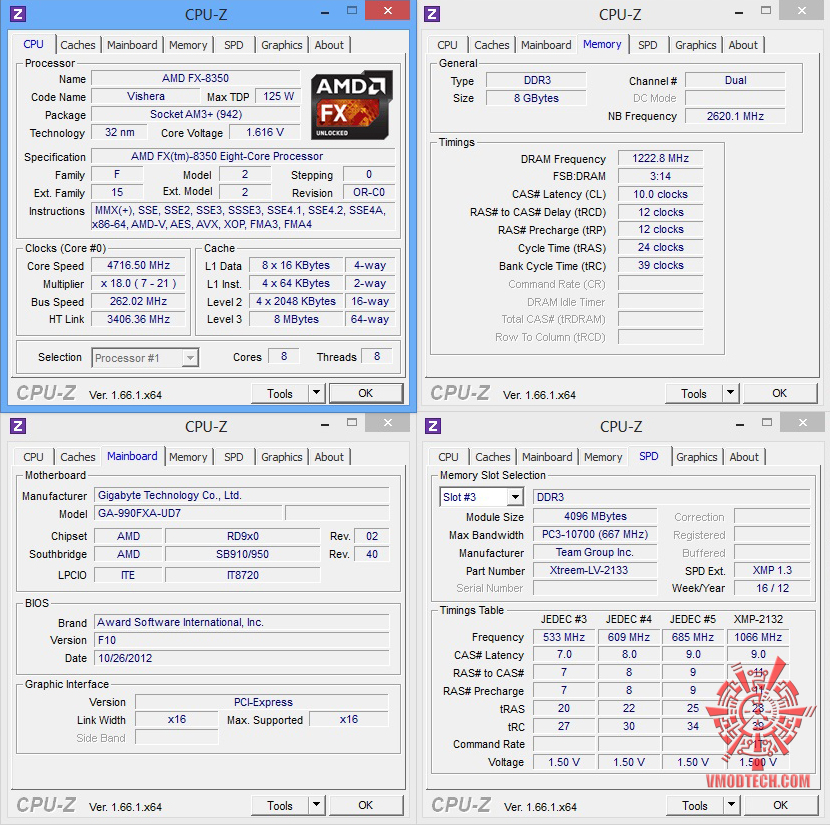This screenshot has width=830, height=825.
Task: Click the Bus Speed value 262.02 MHz
Action: (138, 301)
